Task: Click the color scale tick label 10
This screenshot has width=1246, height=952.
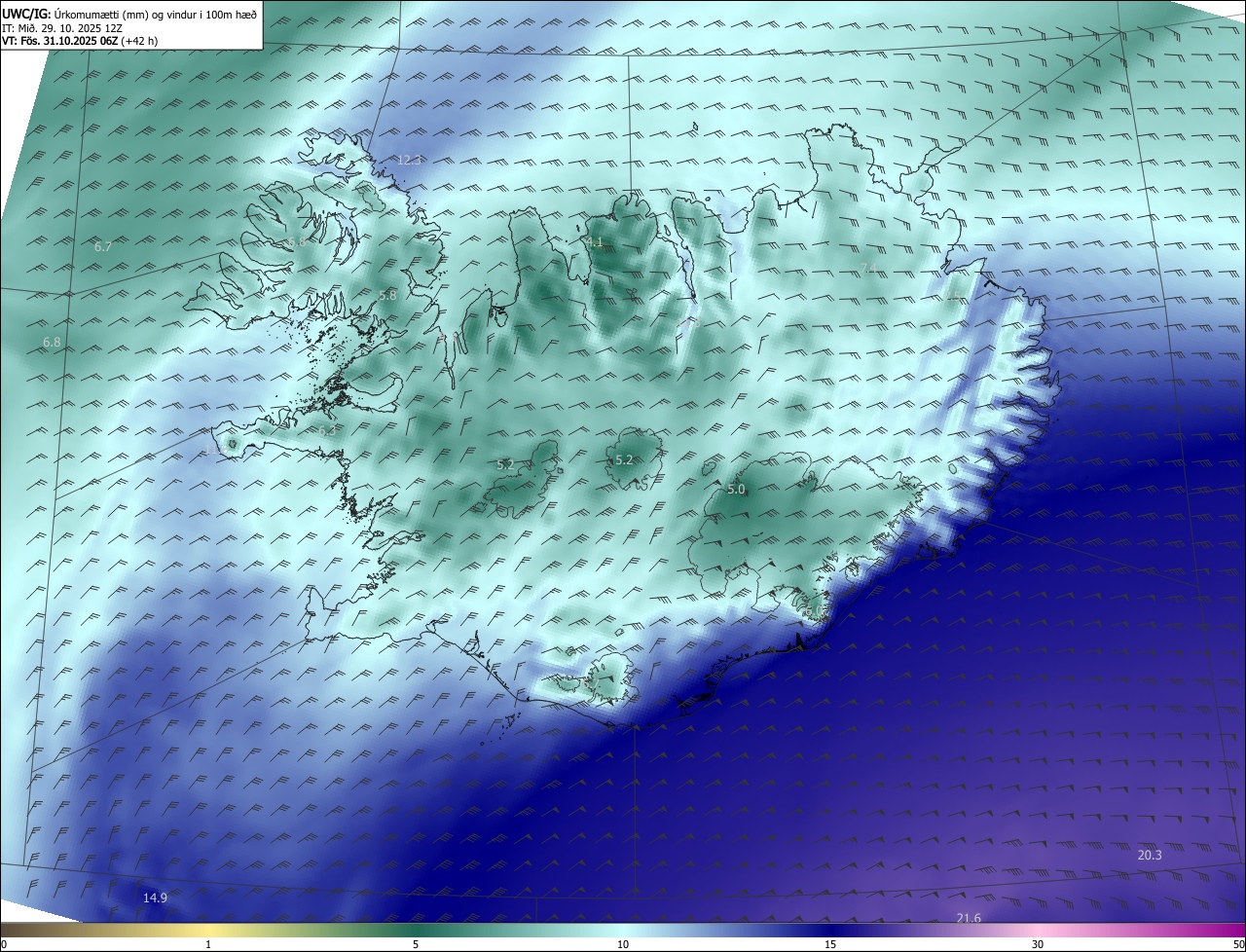Action: (623, 944)
